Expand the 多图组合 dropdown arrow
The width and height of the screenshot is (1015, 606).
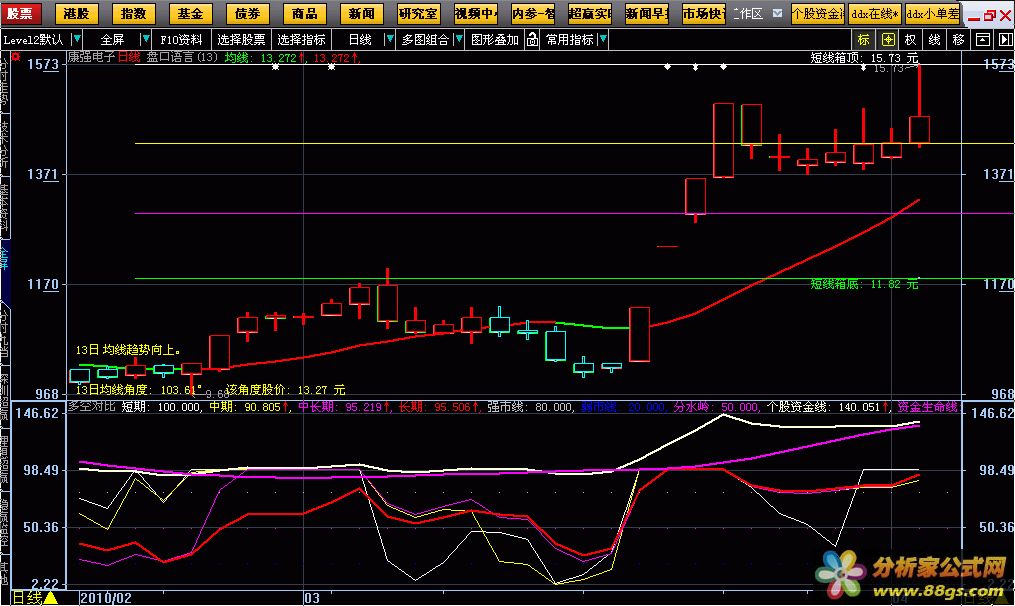[x=458, y=39]
